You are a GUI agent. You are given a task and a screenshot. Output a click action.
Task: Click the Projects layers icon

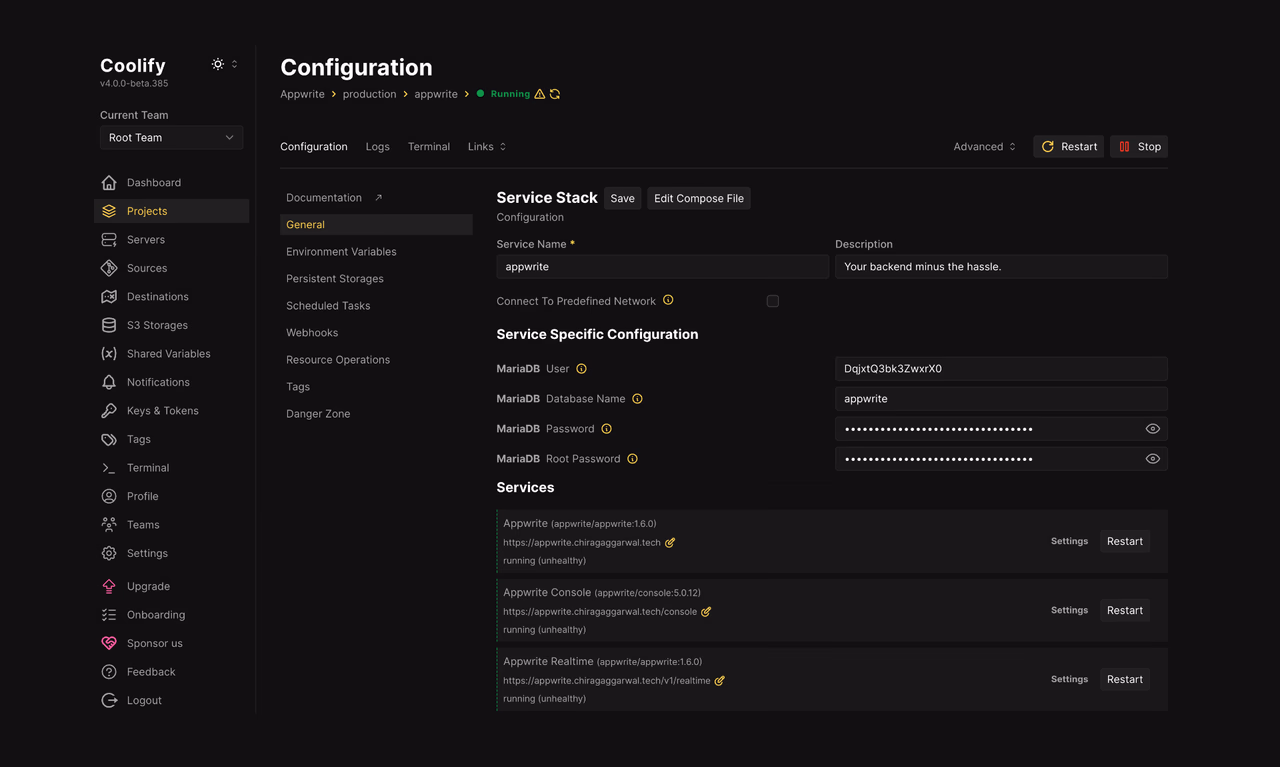pyautogui.click(x=109, y=211)
